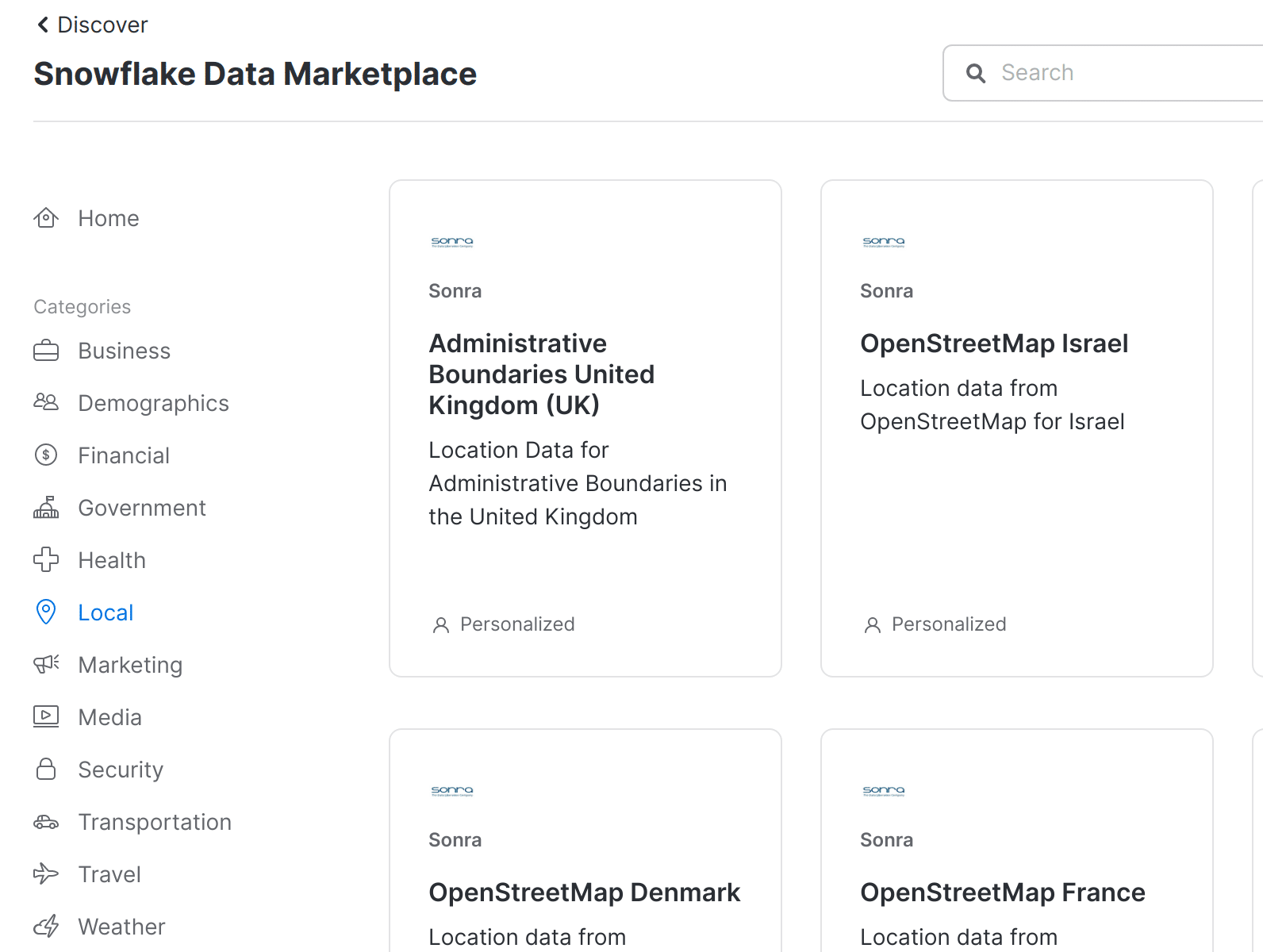The image size is (1263, 952).
Task: Click the Business briefcase icon
Action: point(46,351)
